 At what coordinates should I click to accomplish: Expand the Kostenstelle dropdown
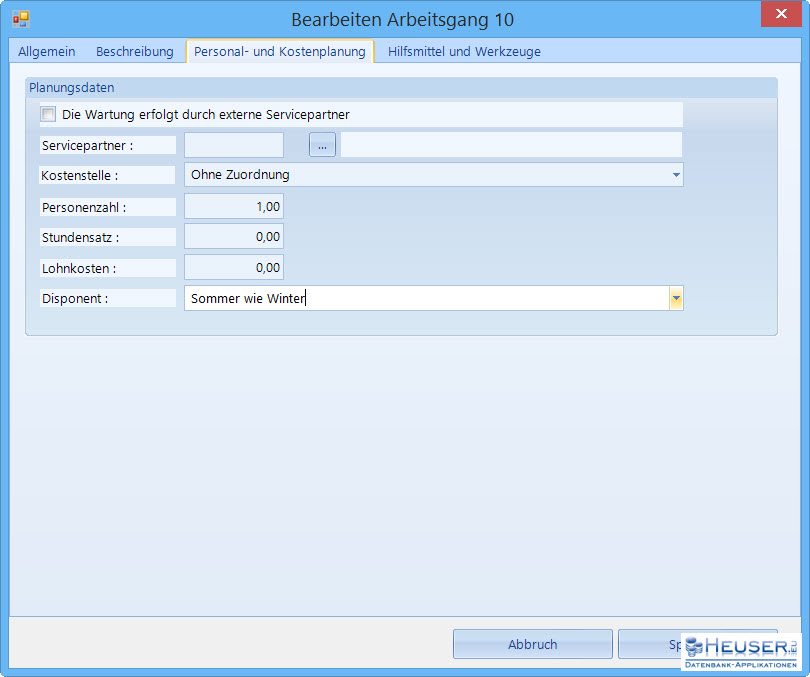[676, 175]
